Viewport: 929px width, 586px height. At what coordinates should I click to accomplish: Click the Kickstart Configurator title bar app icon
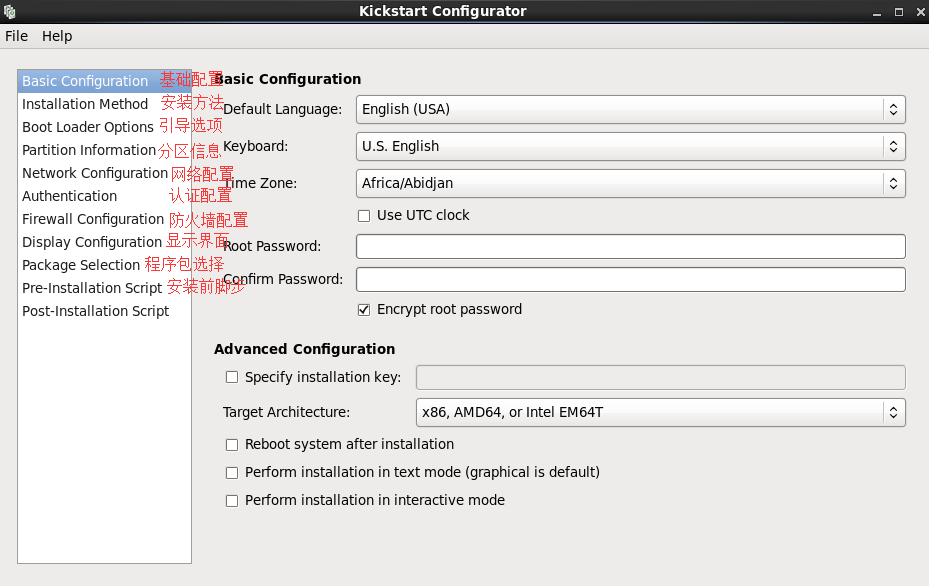[x=9, y=11]
